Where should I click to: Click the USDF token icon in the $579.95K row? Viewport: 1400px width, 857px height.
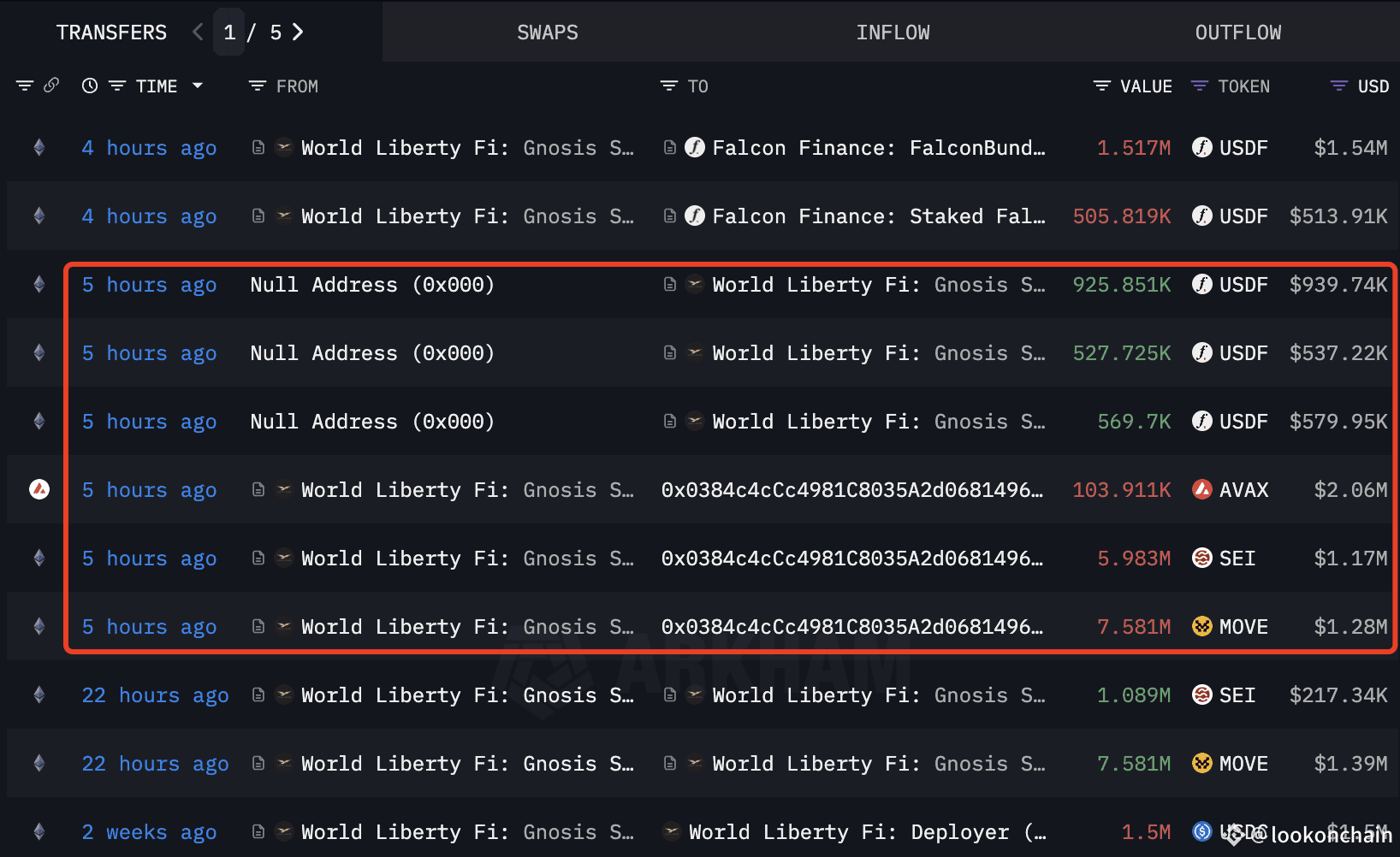[1202, 421]
